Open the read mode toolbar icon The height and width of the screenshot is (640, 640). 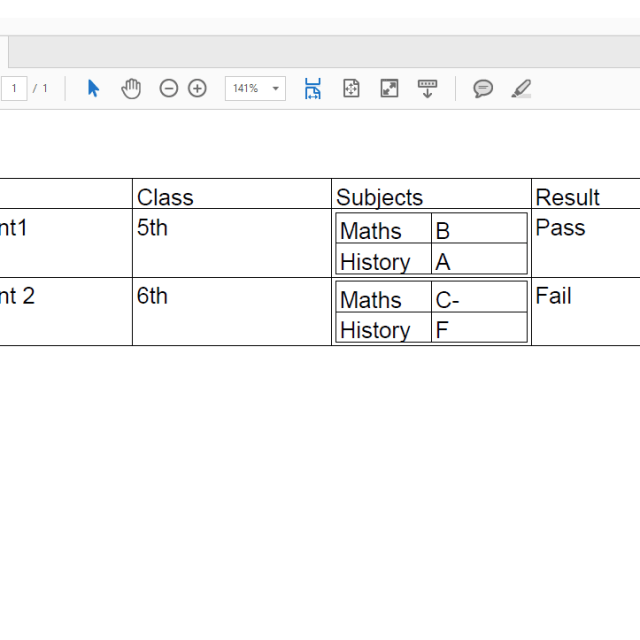coord(427,89)
